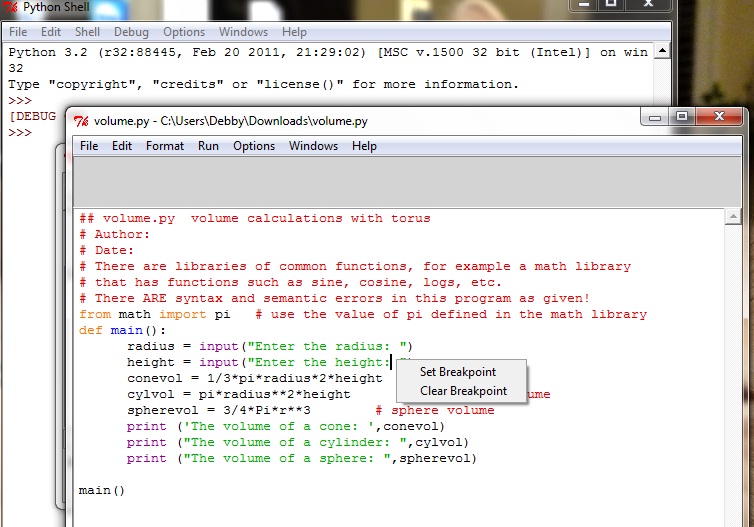754x527 pixels.
Task: Choose Clear Breakpoint from context menu
Action: point(461,391)
